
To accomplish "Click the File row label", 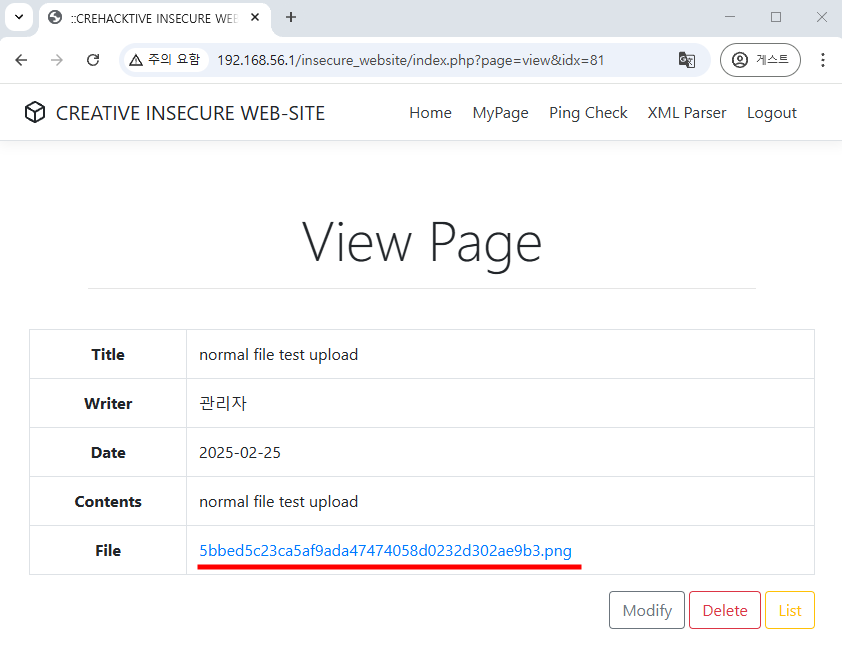I will click(x=108, y=551).
